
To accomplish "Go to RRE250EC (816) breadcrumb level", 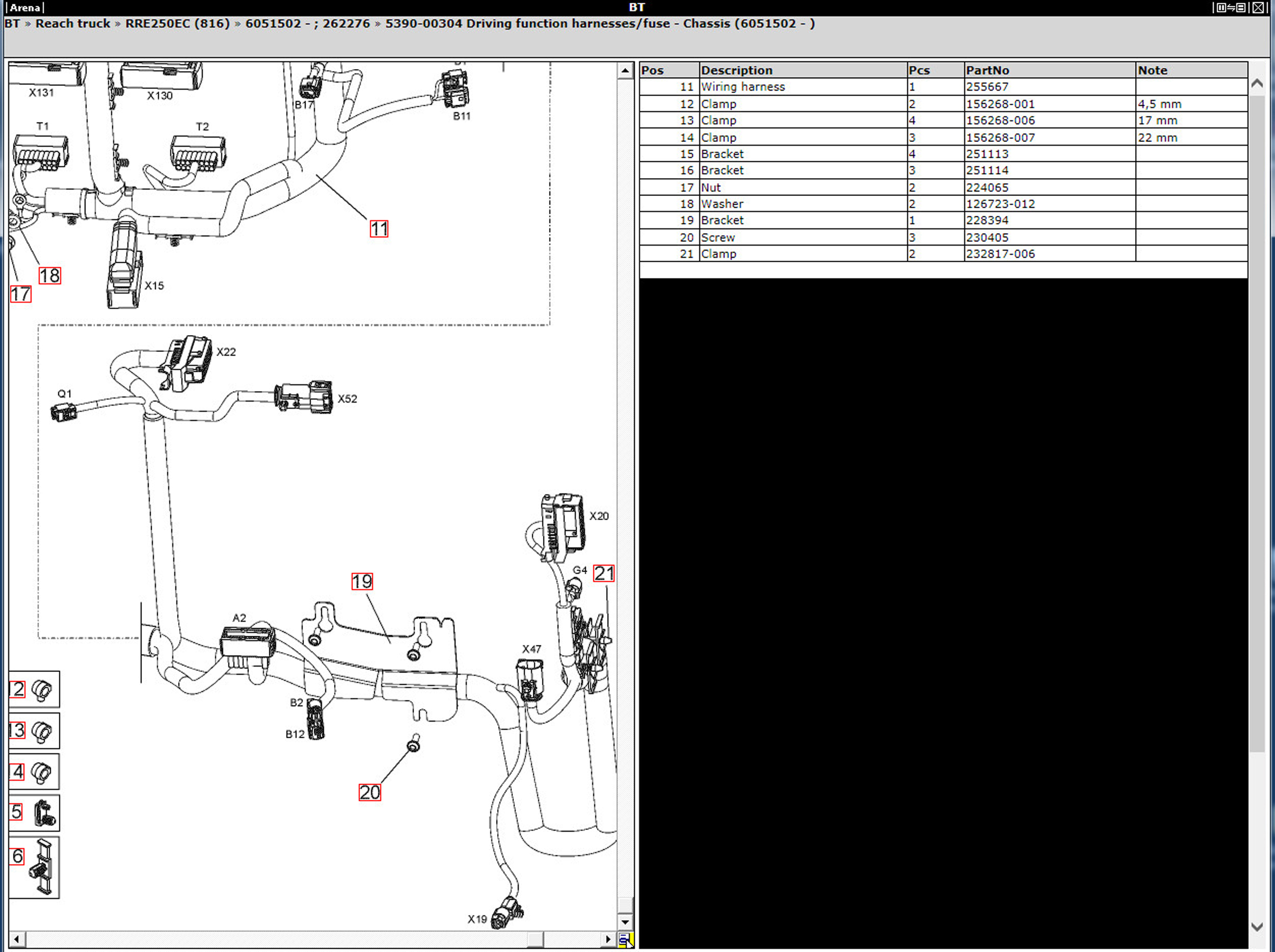I will coord(178,24).
